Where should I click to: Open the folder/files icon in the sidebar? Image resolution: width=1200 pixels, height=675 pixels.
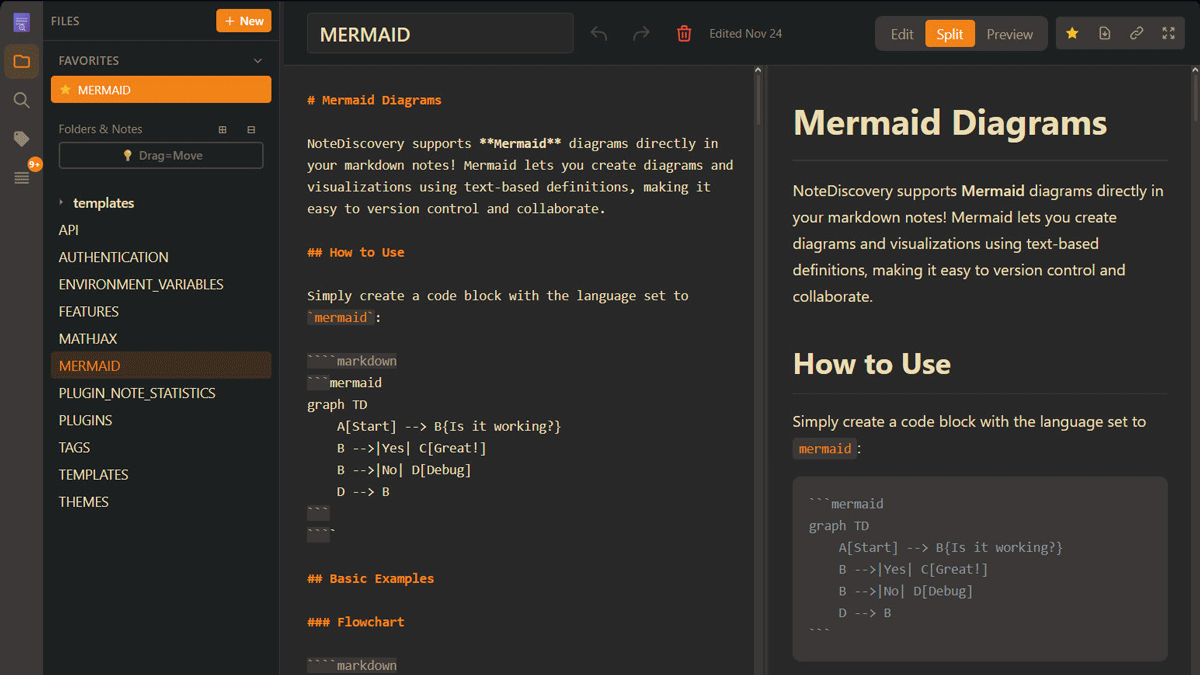point(21,61)
